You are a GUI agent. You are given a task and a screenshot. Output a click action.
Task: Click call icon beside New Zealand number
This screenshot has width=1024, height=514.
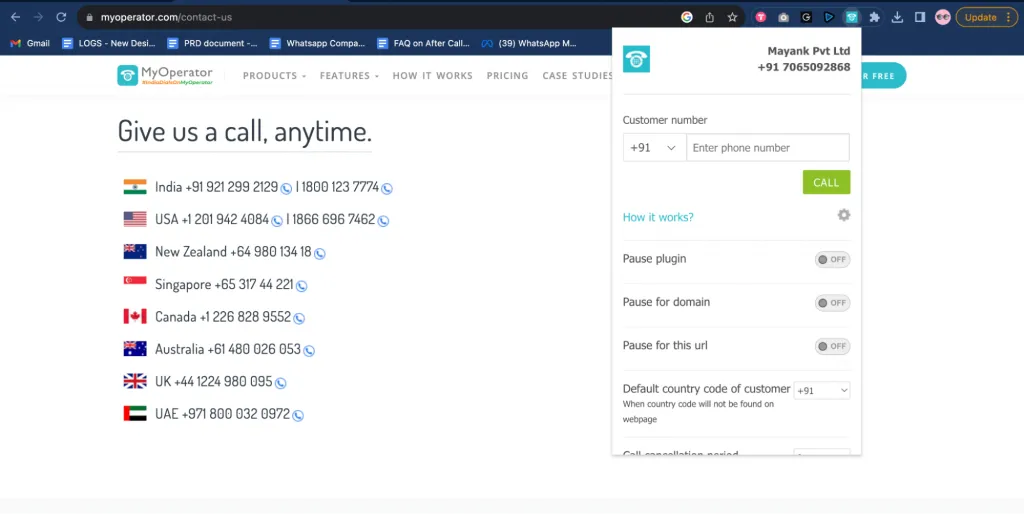coord(319,253)
